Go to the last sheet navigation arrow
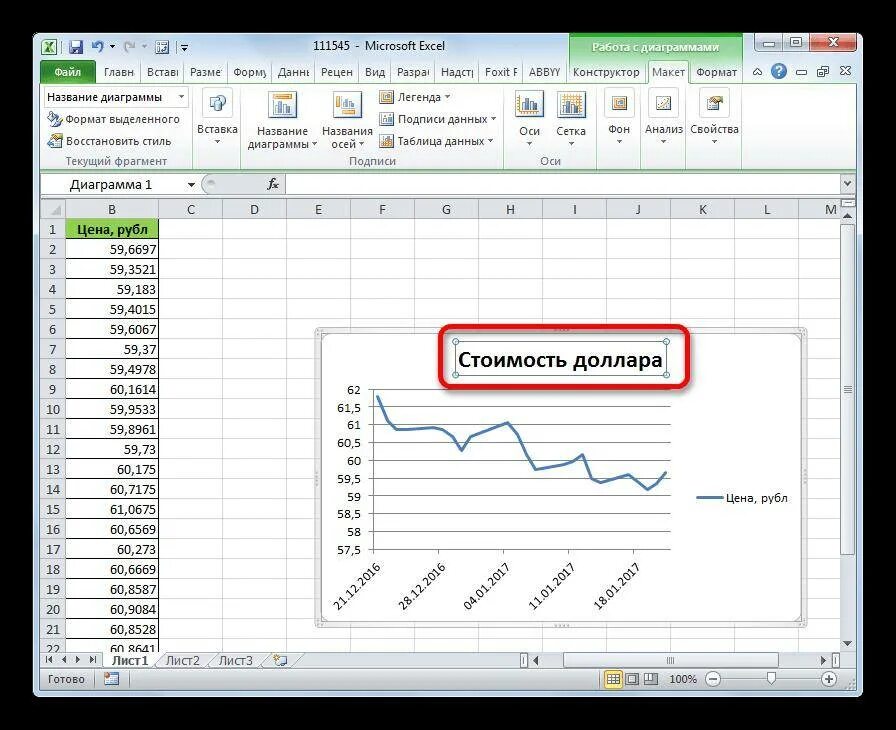896x730 pixels. [x=93, y=660]
